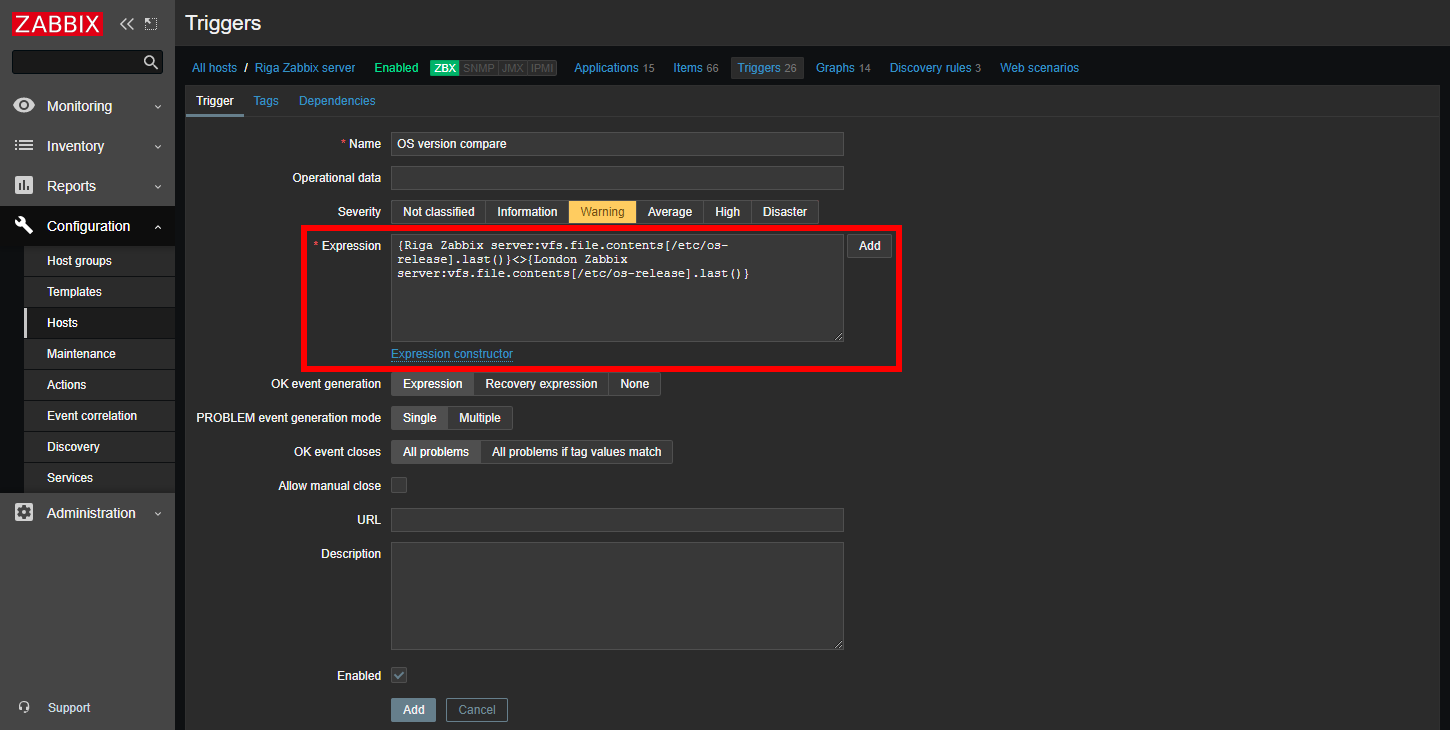Select the Configuration wrench icon
Viewport: 1450px width, 730px height.
tap(24, 225)
